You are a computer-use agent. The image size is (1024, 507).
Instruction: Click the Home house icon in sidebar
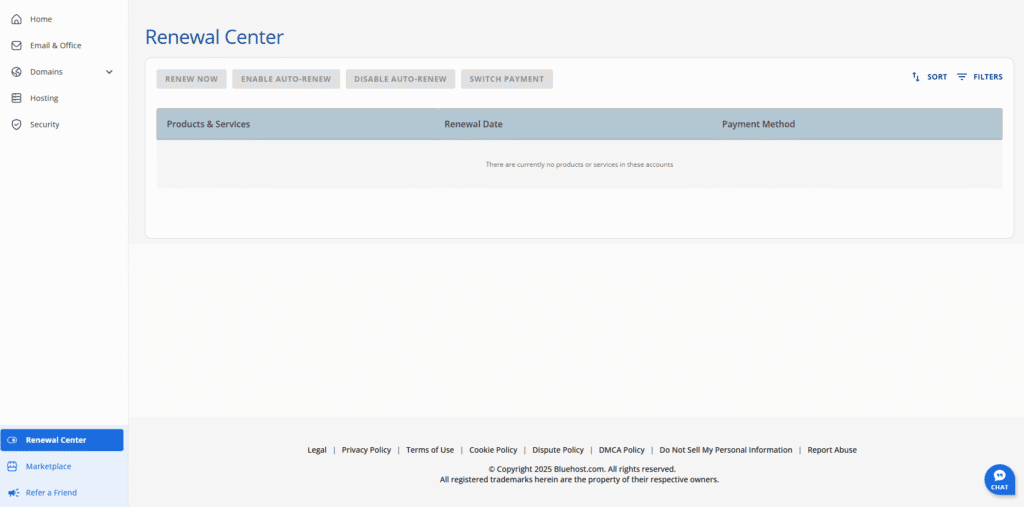coord(17,20)
